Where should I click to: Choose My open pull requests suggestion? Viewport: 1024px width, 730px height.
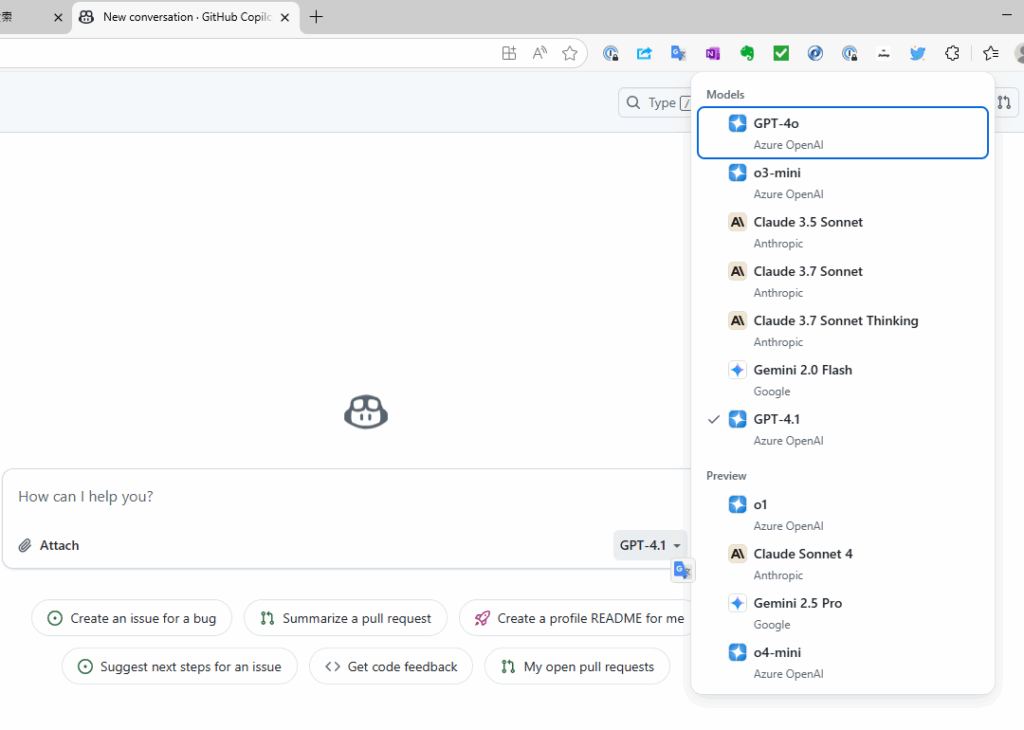click(577, 667)
